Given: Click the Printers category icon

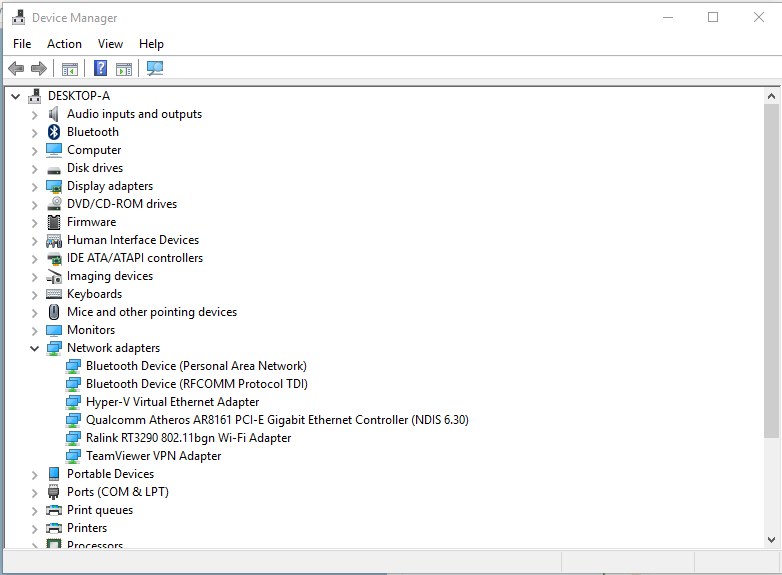Looking at the screenshot, I should [x=54, y=528].
